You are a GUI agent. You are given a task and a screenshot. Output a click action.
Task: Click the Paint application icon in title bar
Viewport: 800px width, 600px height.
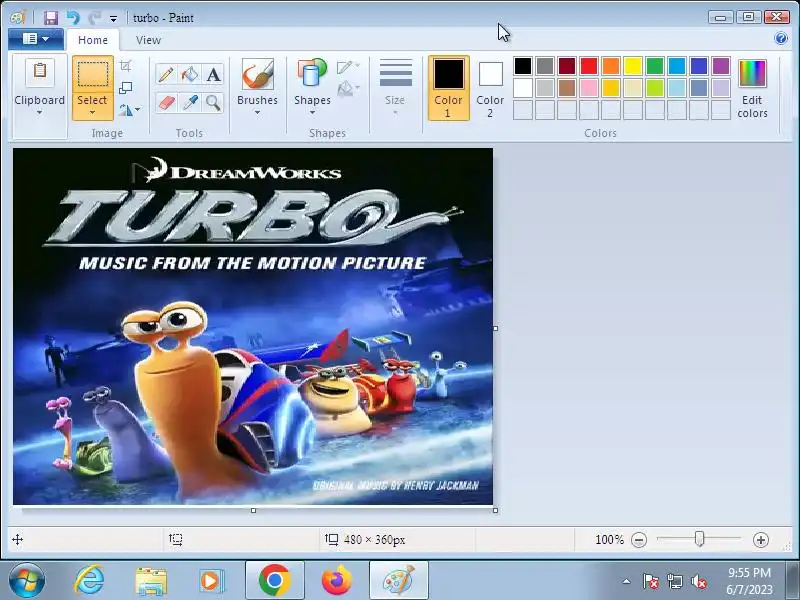(18, 18)
